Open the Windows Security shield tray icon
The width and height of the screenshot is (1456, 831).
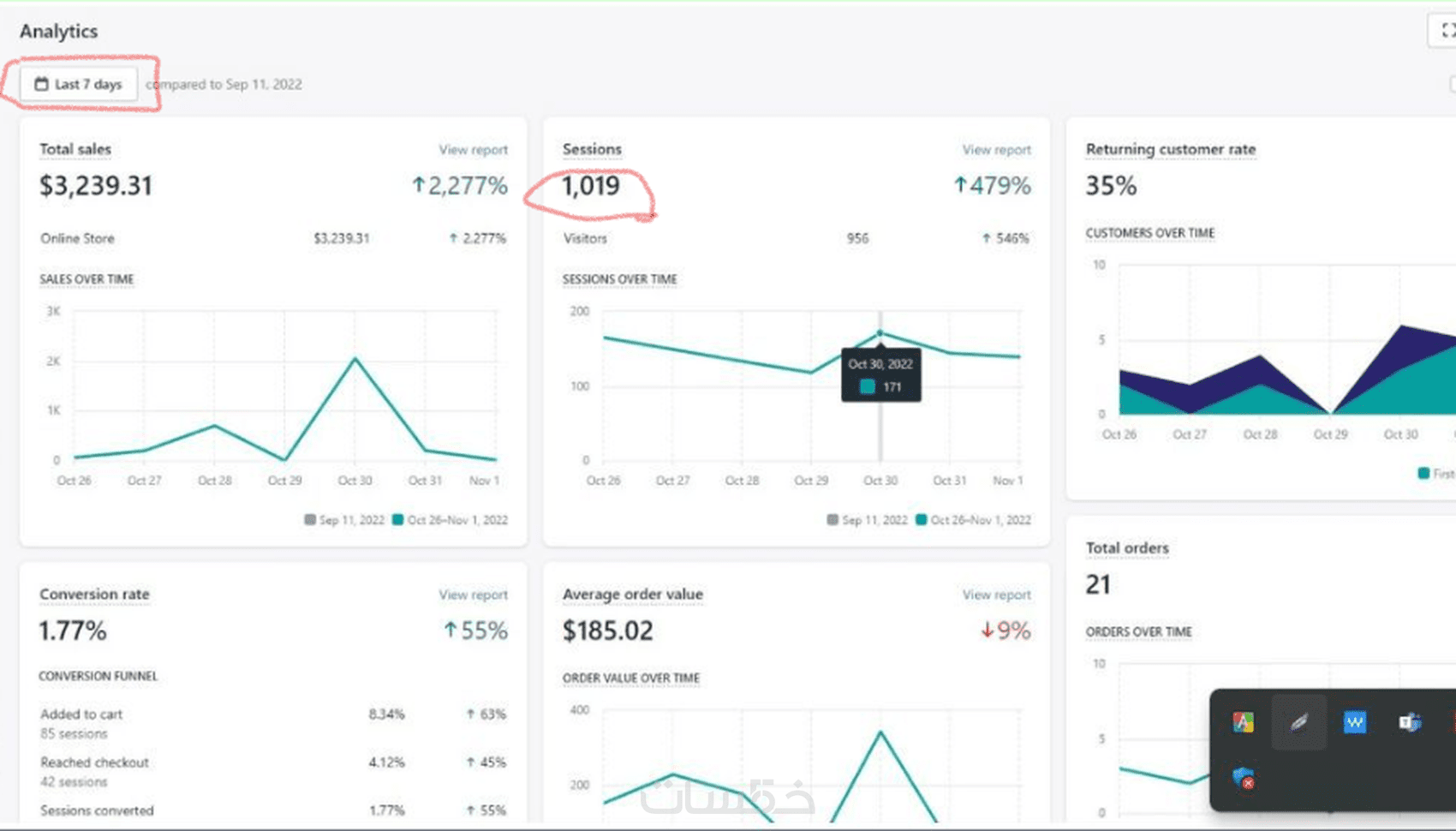tap(1244, 778)
